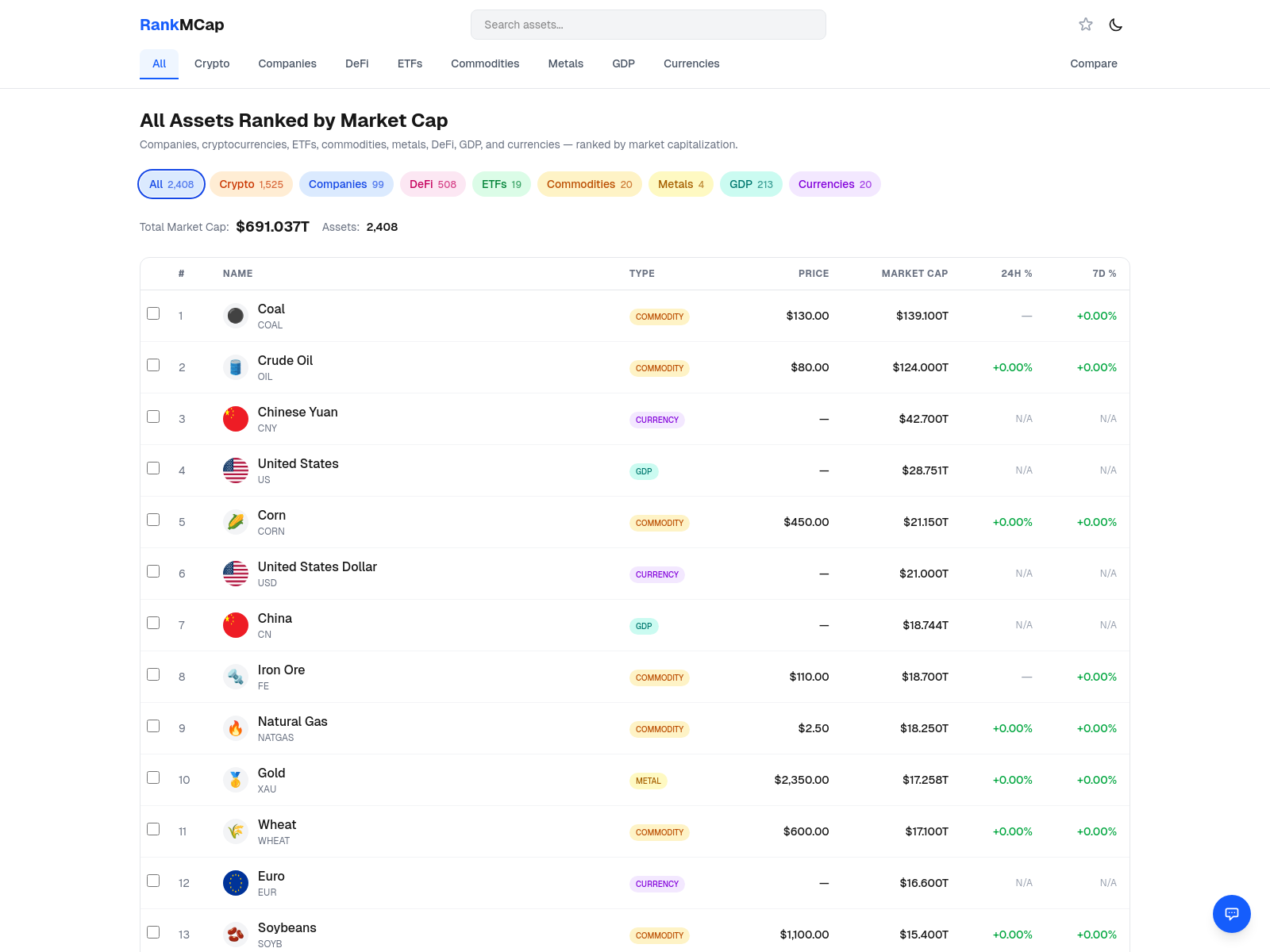Image resolution: width=1270 pixels, height=952 pixels.
Task: Click the Gold medal icon
Action: click(x=236, y=780)
